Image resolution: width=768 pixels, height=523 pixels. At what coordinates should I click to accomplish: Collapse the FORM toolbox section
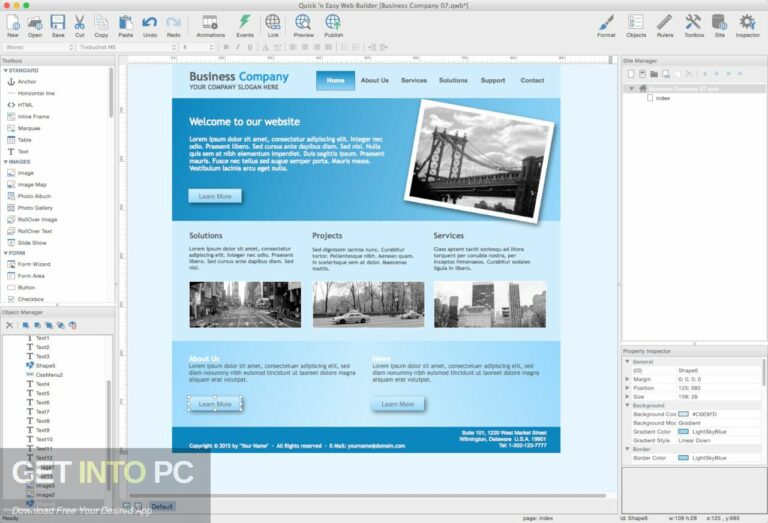point(5,253)
